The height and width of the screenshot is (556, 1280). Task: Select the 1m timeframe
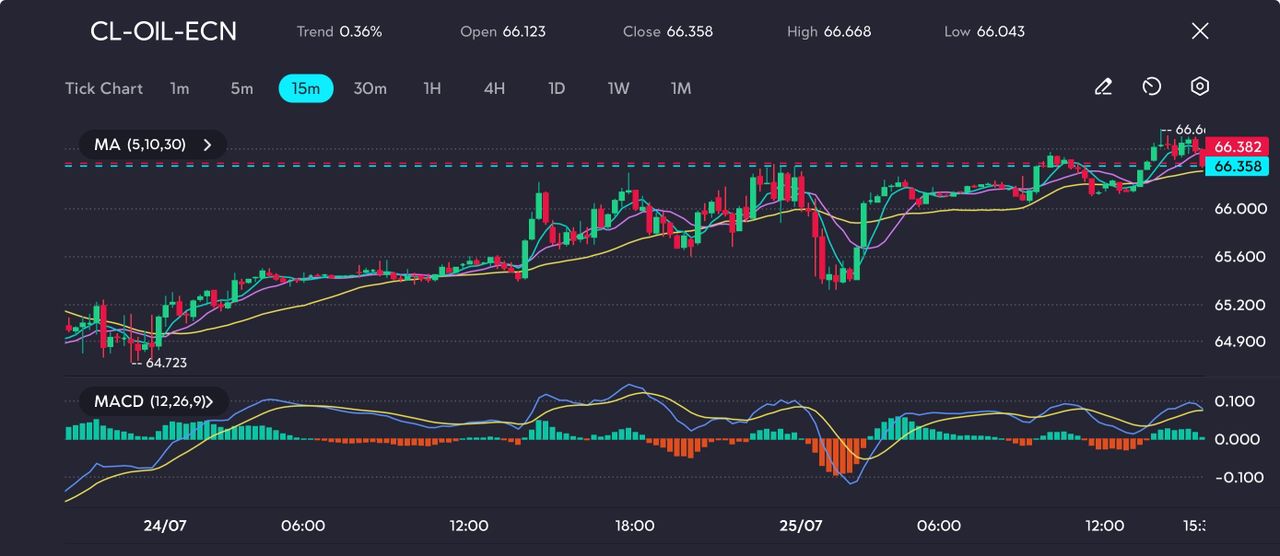coord(179,89)
